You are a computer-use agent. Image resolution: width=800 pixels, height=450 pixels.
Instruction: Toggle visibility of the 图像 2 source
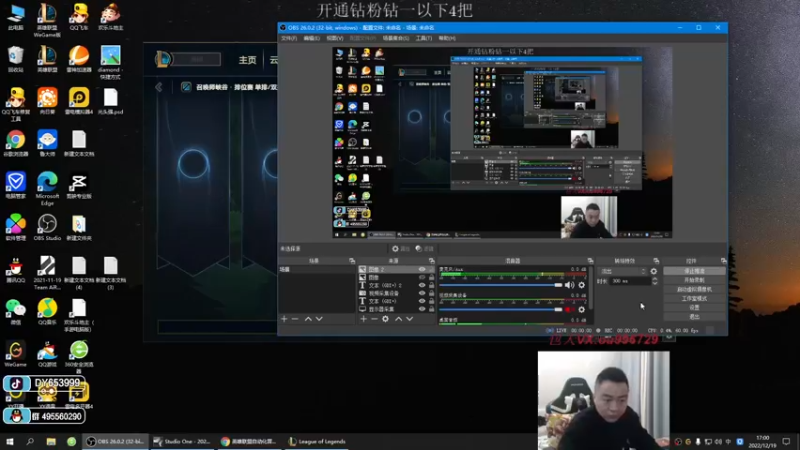click(x=422, y=269)
